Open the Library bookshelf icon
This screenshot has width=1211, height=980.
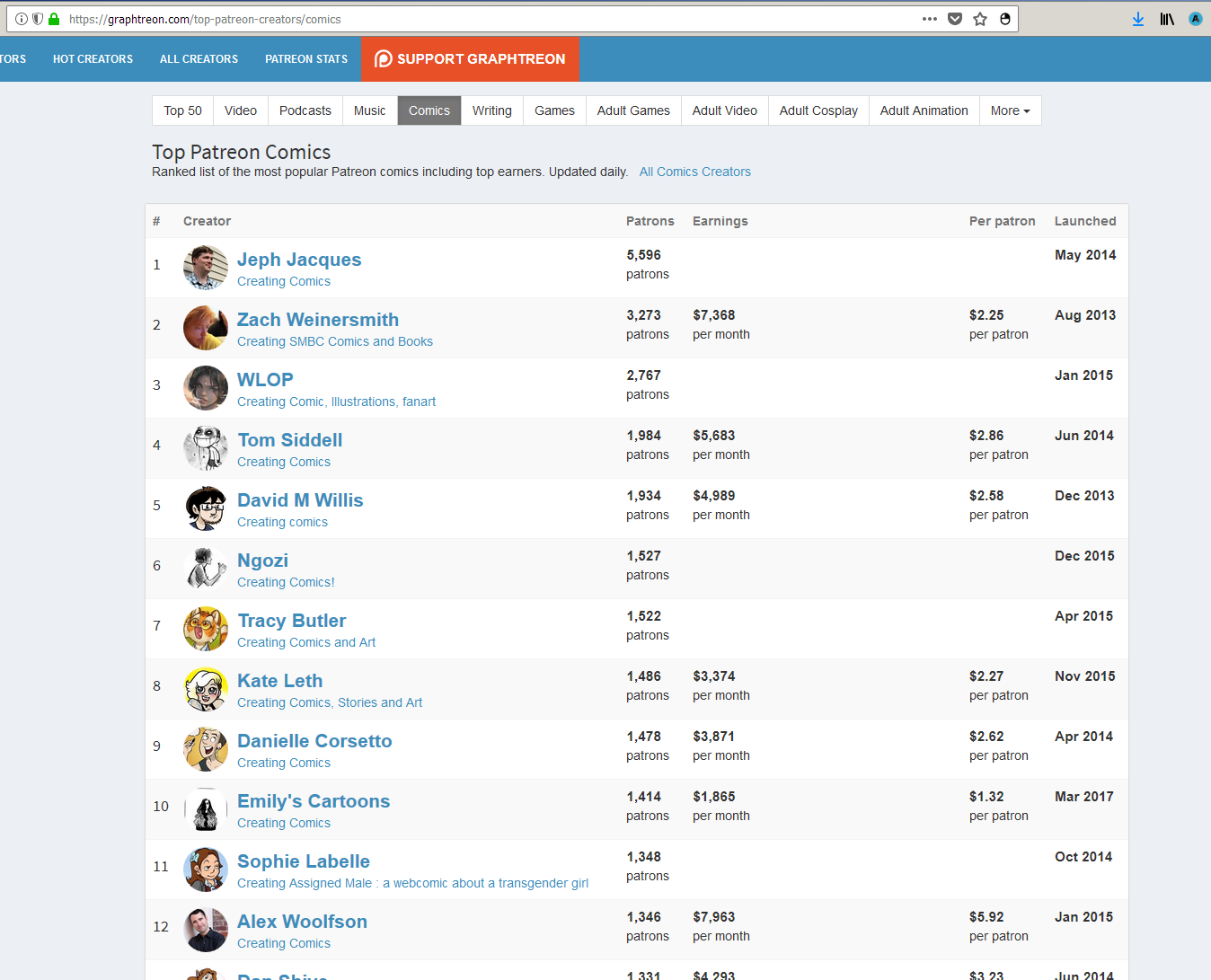point(1167,19)
